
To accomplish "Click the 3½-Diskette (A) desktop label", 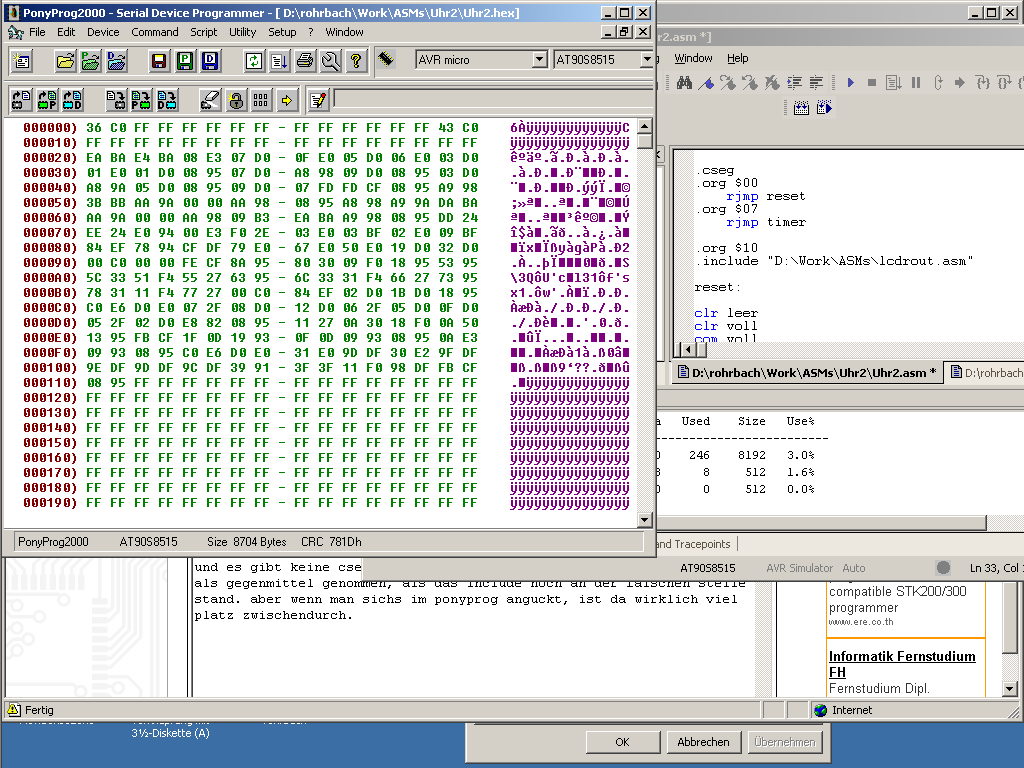I will [170, 733].
